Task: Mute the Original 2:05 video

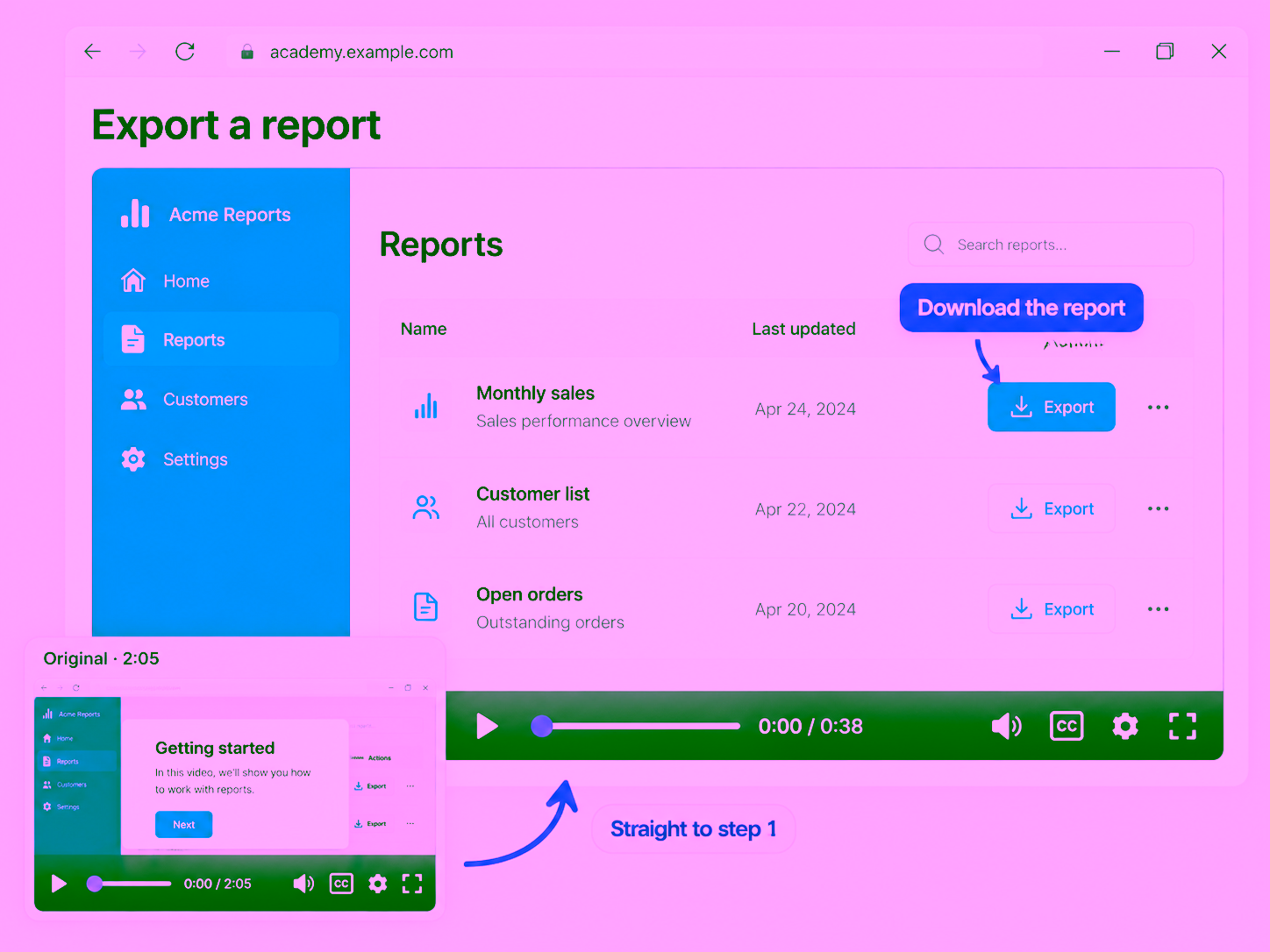Action: pyautogui.click(x=303, y=884)
